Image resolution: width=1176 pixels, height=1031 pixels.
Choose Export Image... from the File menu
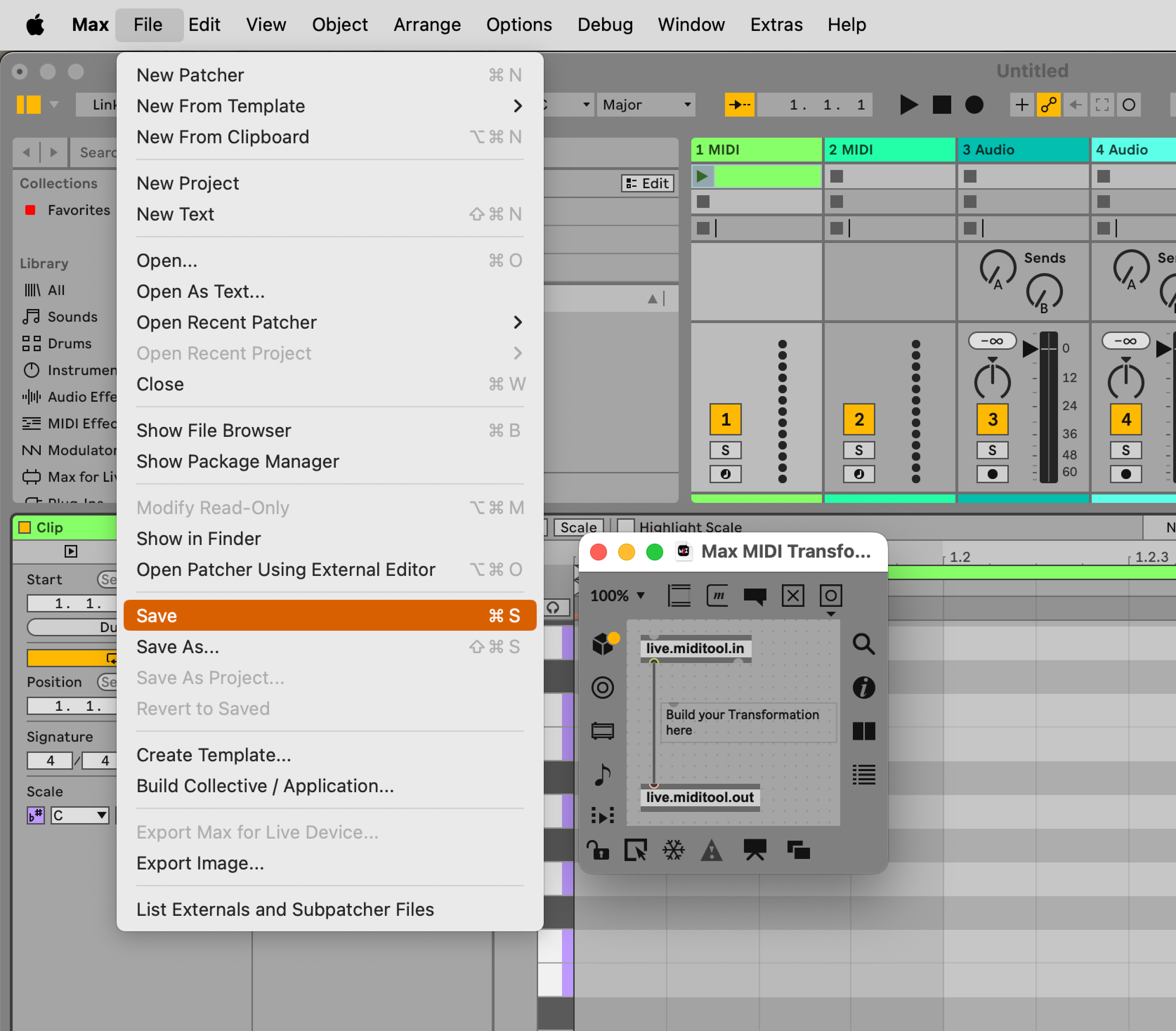[x=330, y=863]
